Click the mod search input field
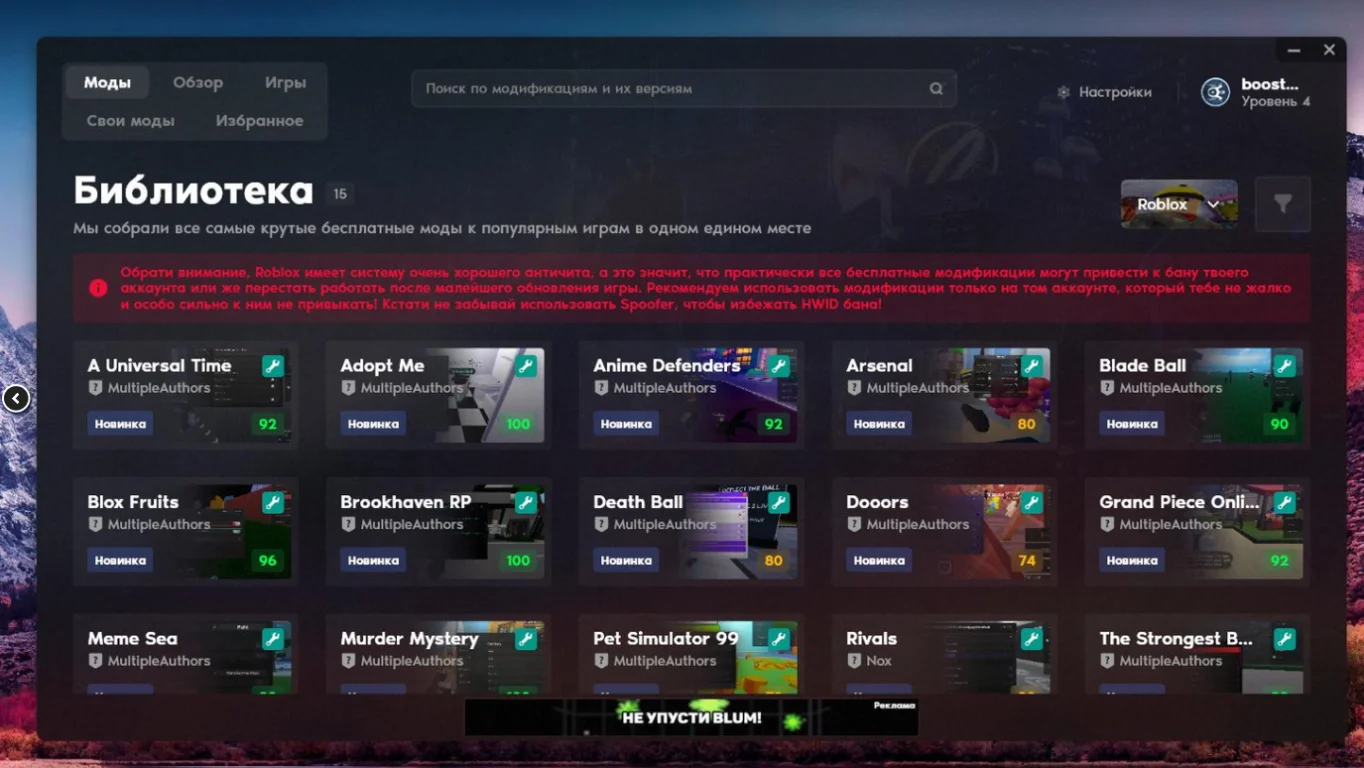The width and height of the screenshot is (1364, 768). point(670,89)
